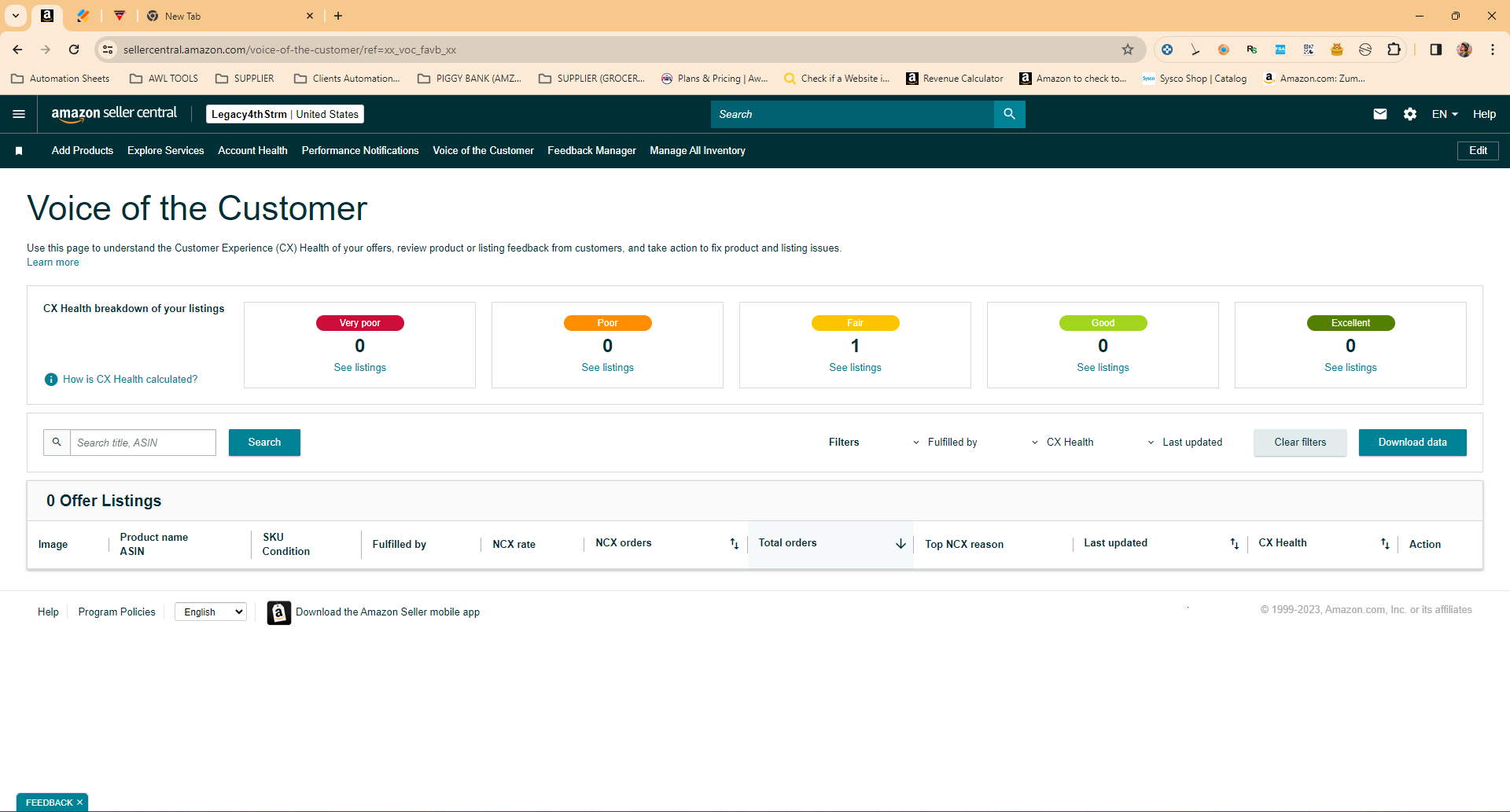Viewport: 1510px width, 812px height.
Task: Open the Automation Sheets bookmark folder
Action: (x=61, y=79)
